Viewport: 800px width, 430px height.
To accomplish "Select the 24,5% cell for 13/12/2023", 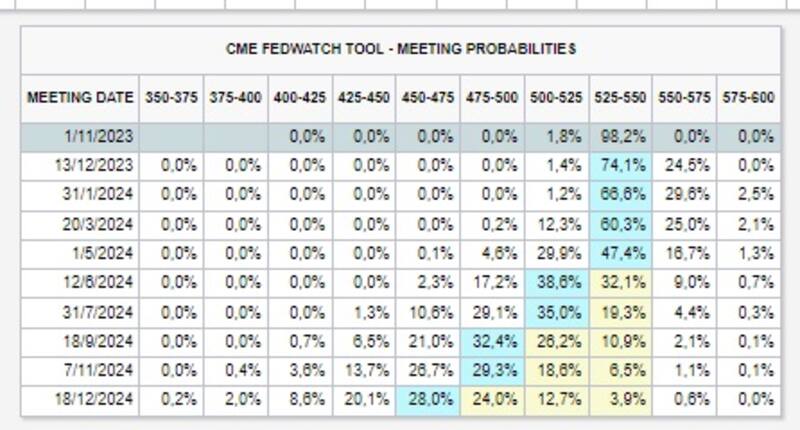I will 685,165.
